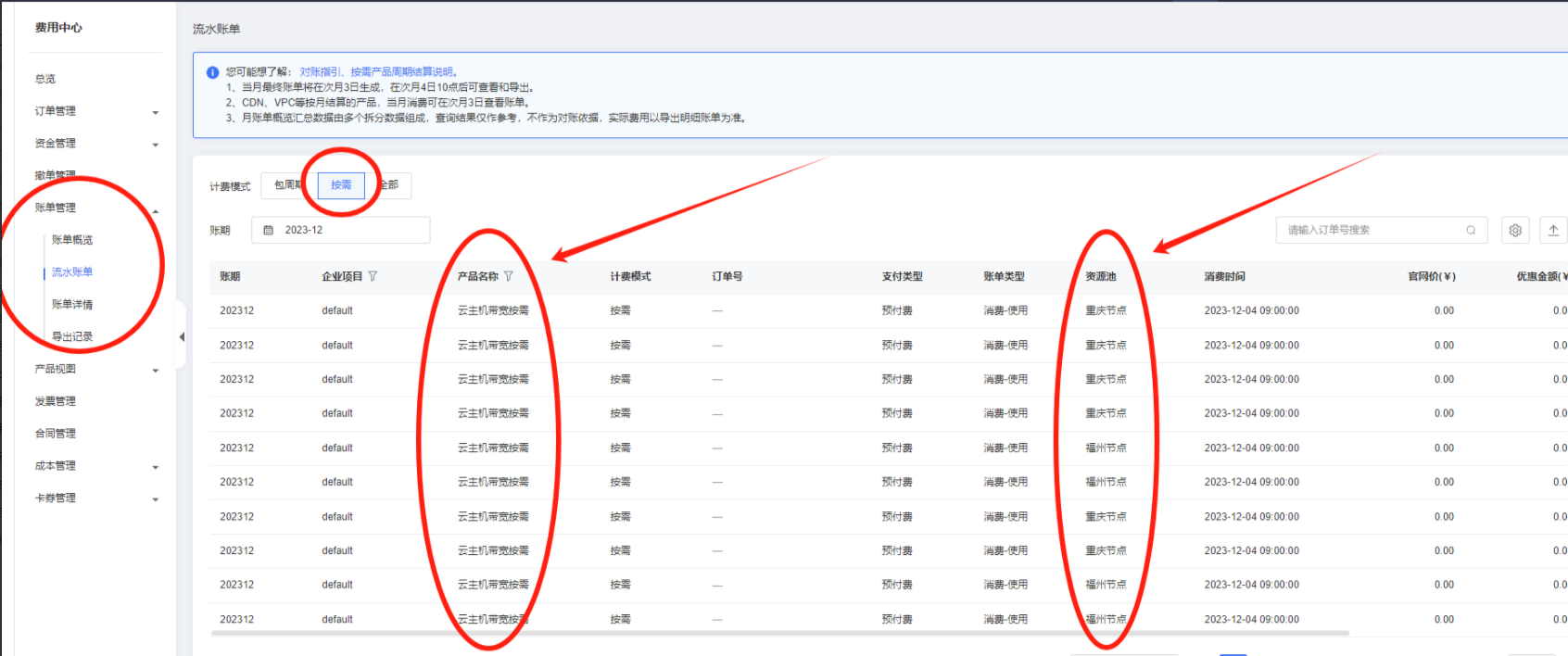Click the magnifier icon in order search
1568x656 pixels.
tap(1471, 231)
